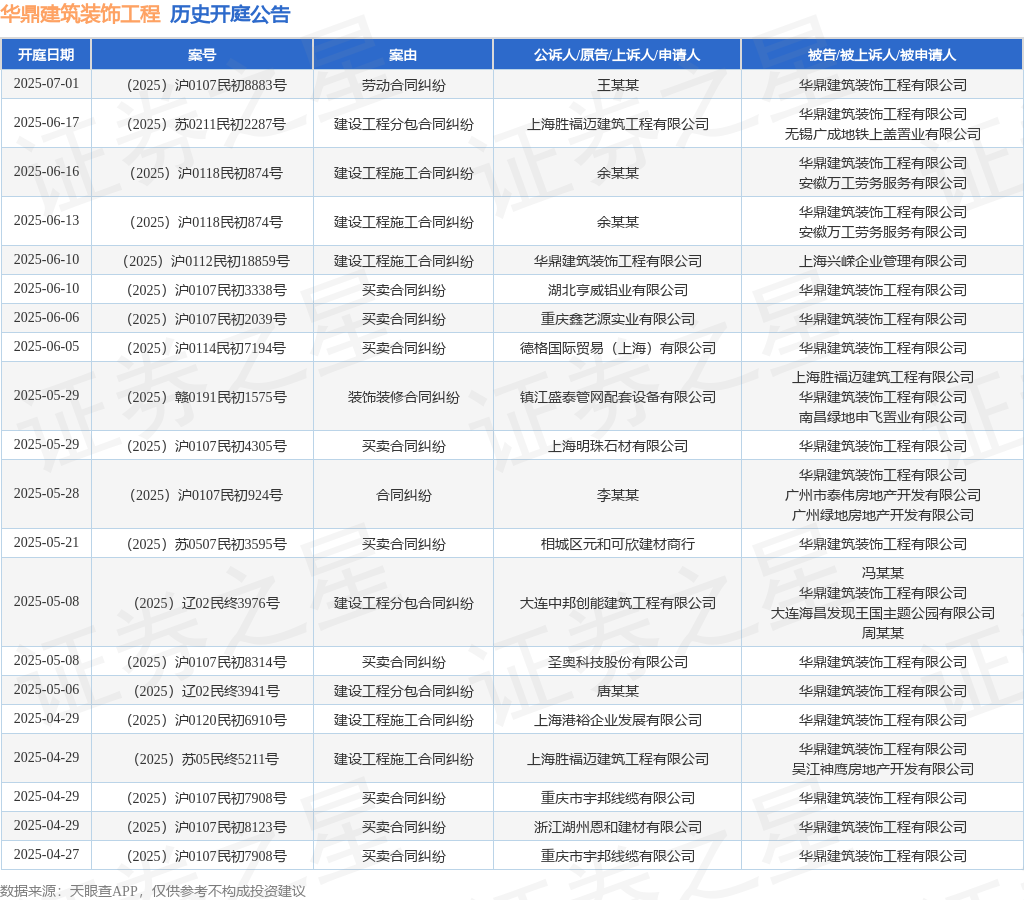
Task: Click case number 赣0191民初1575号
Action: pos(206,397)
